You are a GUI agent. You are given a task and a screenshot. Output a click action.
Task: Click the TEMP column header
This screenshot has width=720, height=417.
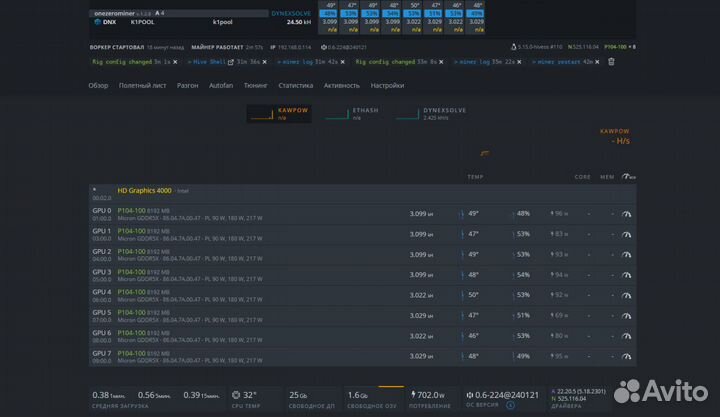(475, 177)
